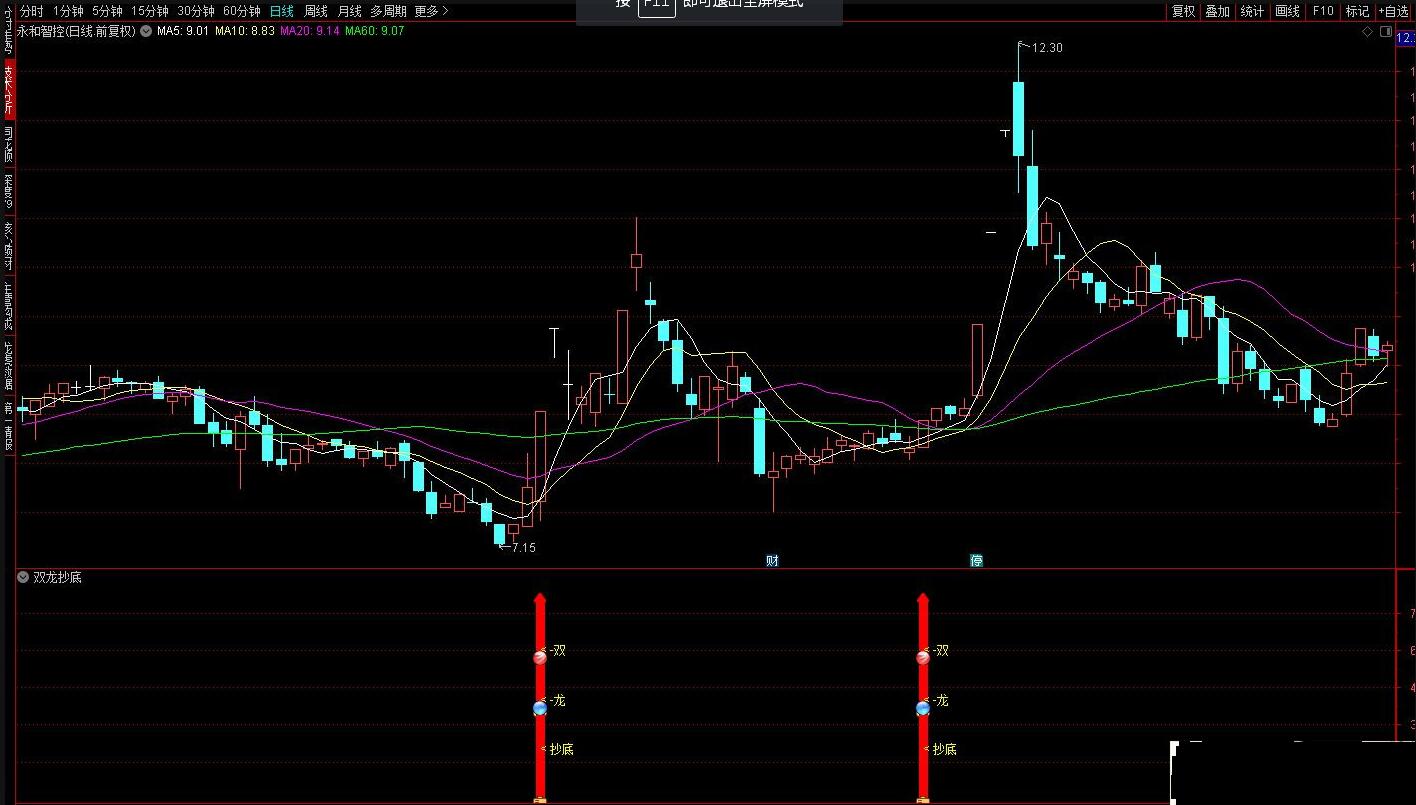Switch to 60分钟 period
This screenshot has height=805, width=1416.
pyautogui.click(x=242, y=11)
